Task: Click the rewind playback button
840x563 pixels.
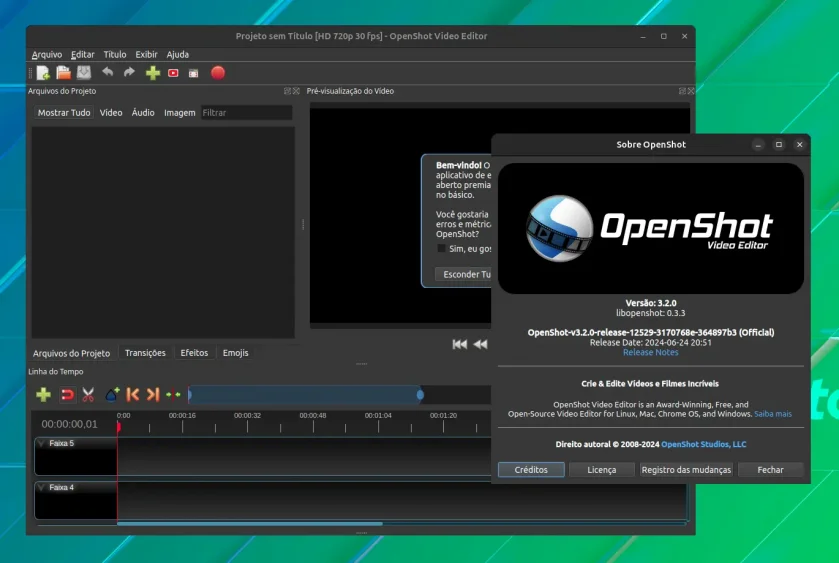Action: (x=481, y=344)
